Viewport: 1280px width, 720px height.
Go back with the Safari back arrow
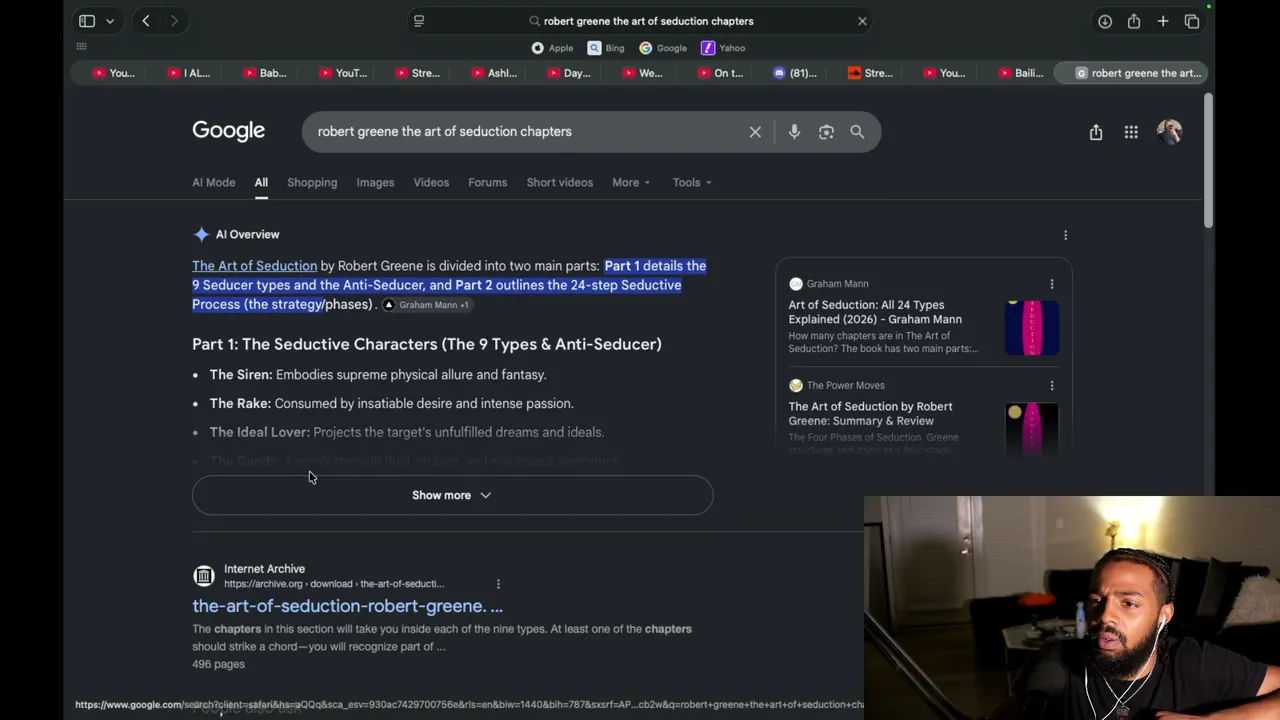coord(146,21)
